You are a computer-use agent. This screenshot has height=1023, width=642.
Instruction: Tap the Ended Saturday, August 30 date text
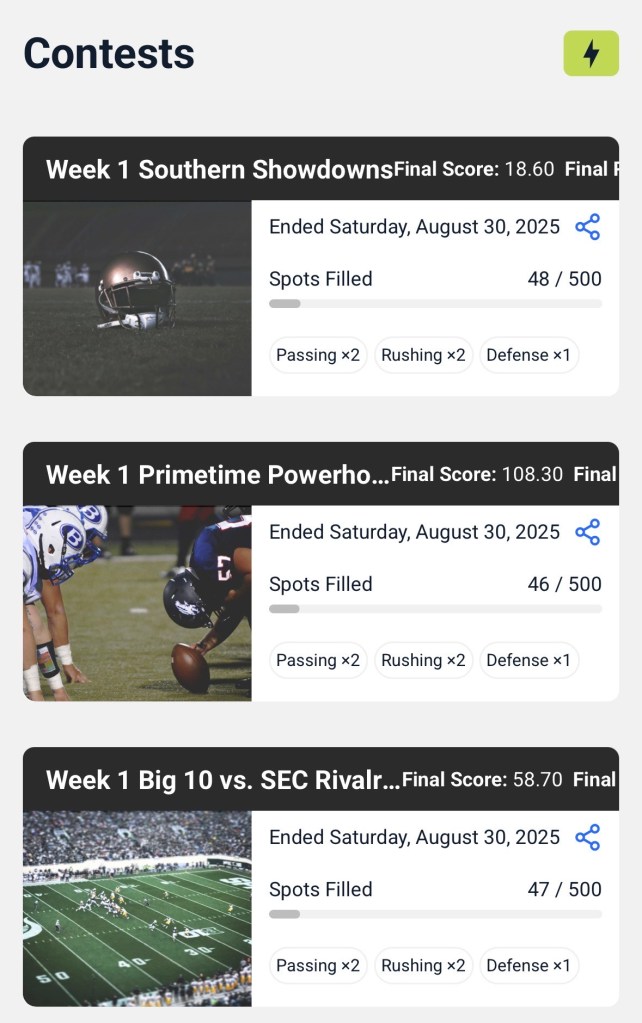(414, 227)
